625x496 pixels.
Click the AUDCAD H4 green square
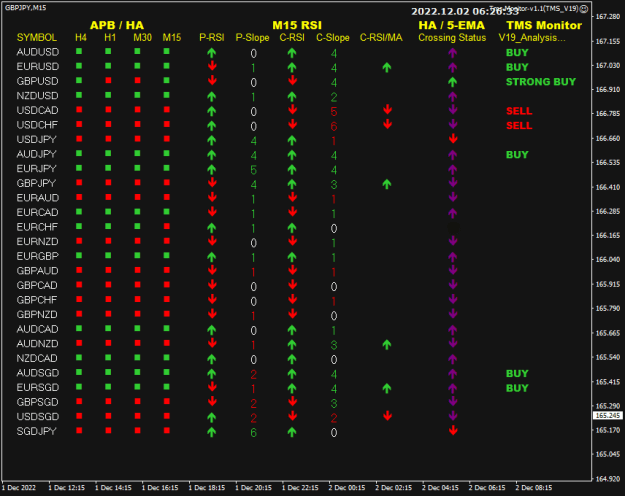pos(79,329)
